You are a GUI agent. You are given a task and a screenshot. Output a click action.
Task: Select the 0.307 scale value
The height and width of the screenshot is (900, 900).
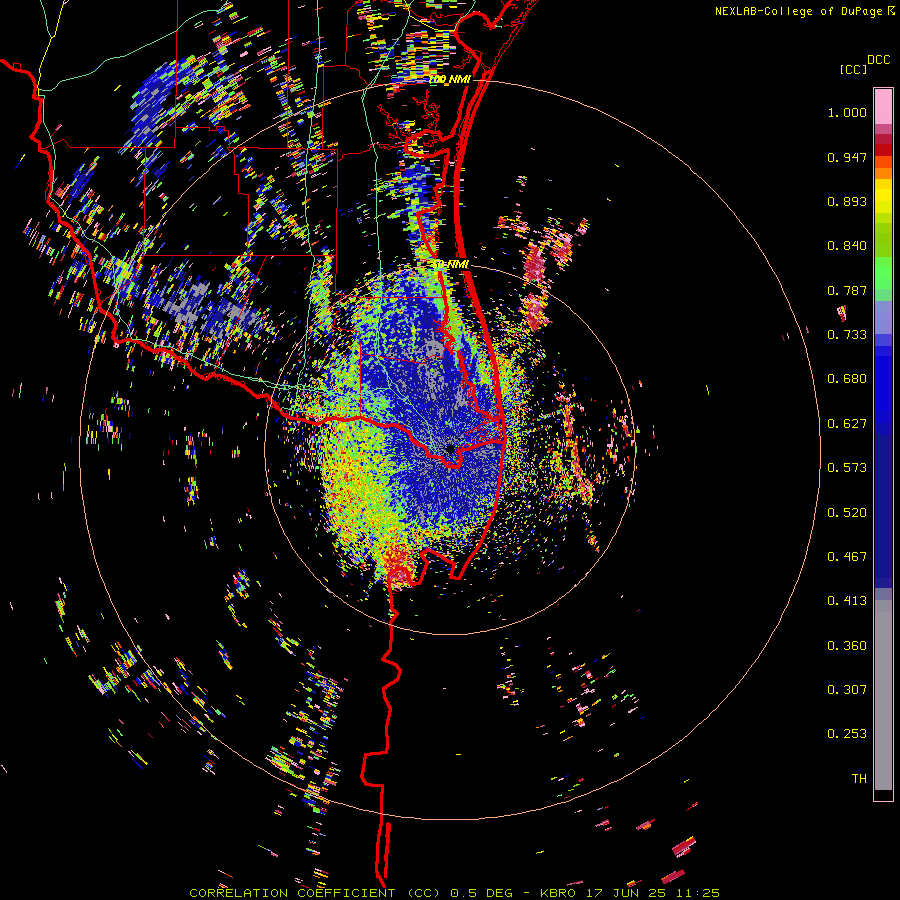(x=847, y=690)
